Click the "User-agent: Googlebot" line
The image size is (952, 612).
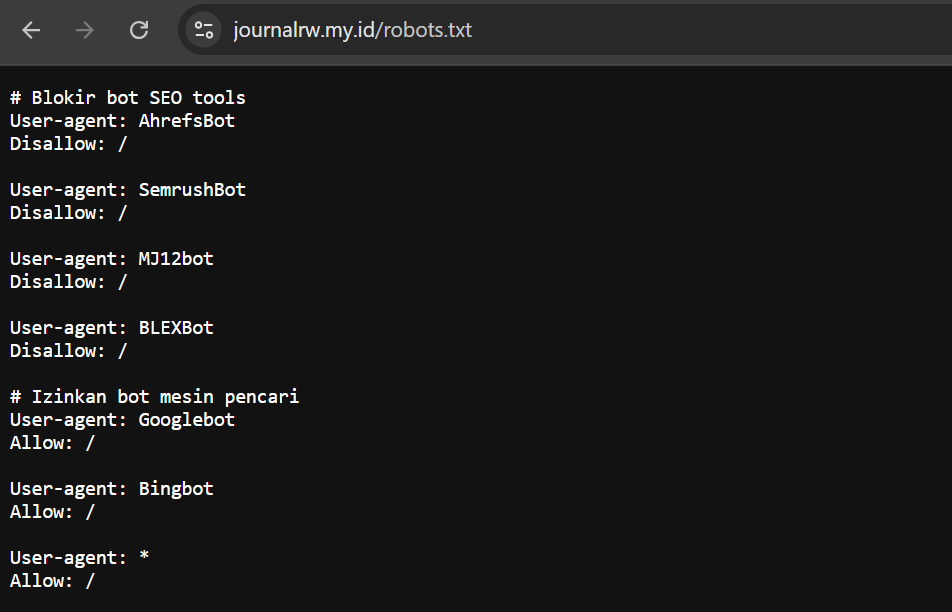click(122, 420)
